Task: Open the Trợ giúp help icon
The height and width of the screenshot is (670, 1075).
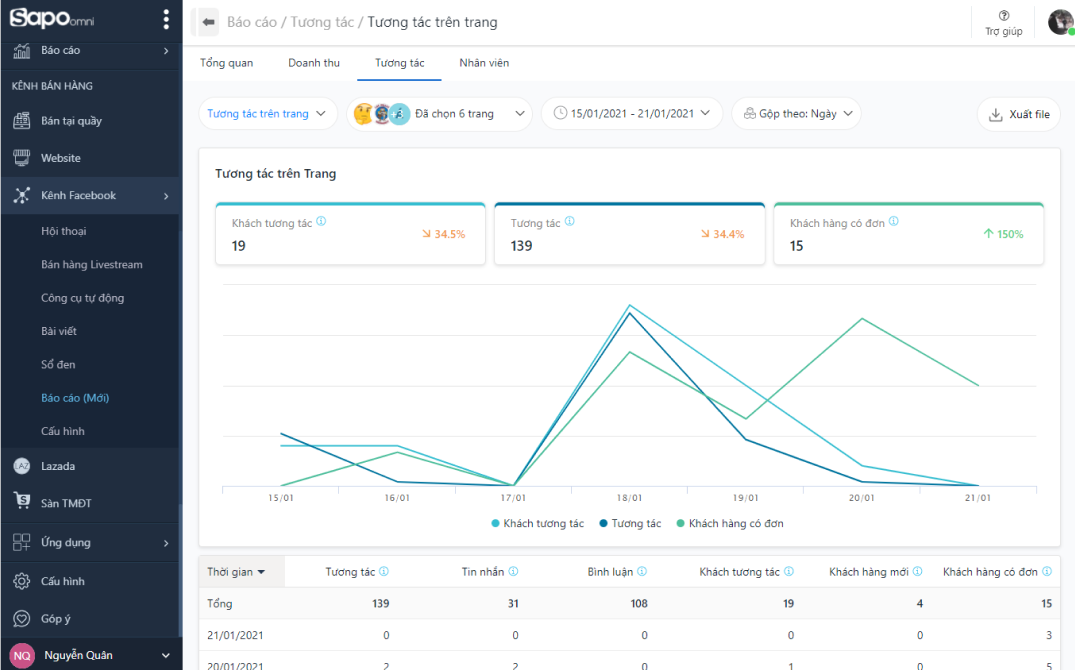Action: pos(1004,16)
